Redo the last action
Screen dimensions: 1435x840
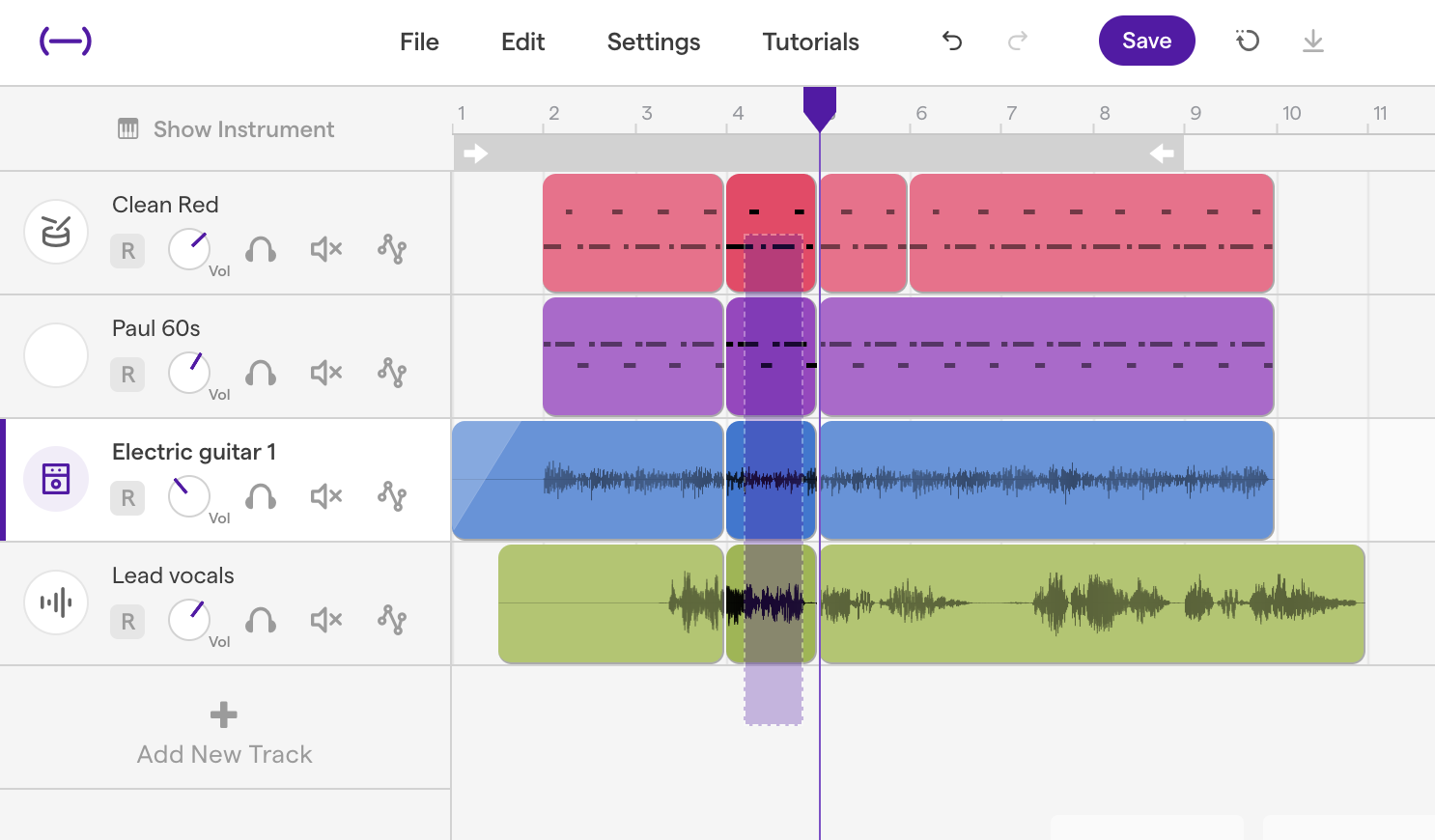click(1018, 41)
